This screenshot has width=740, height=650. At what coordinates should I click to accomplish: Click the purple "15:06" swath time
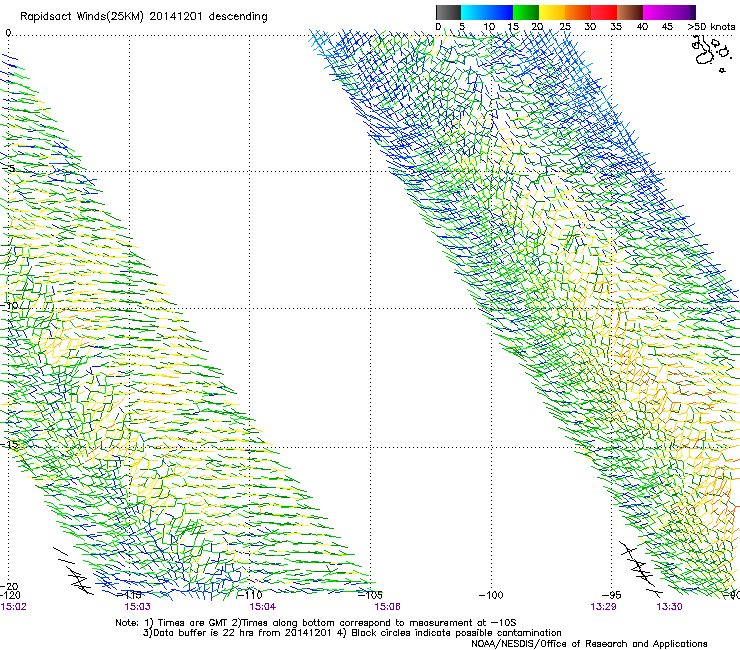pyautogui.click(x=387, y=607)
